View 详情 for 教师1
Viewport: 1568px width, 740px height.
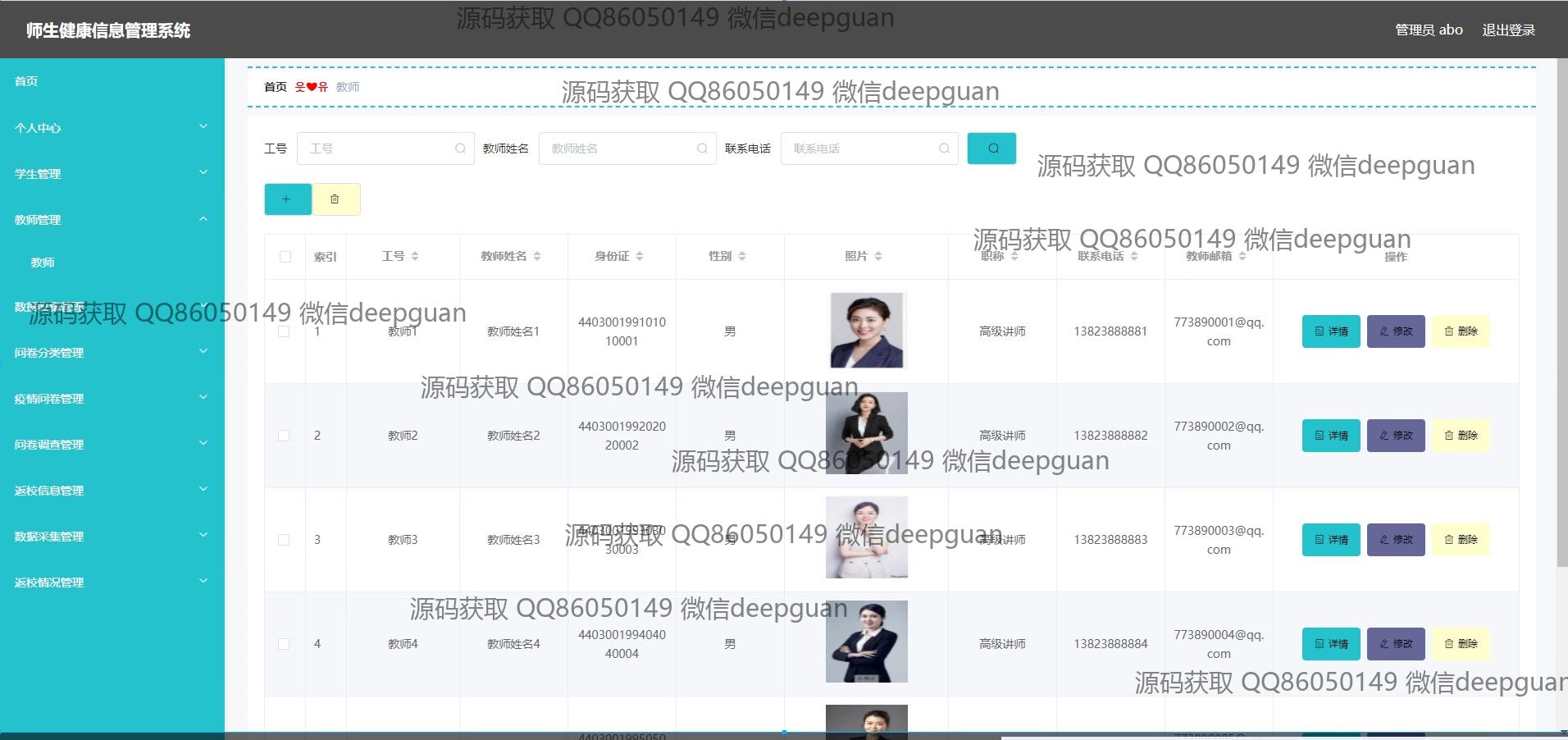pyautogui.click(x=1331, y=331)
